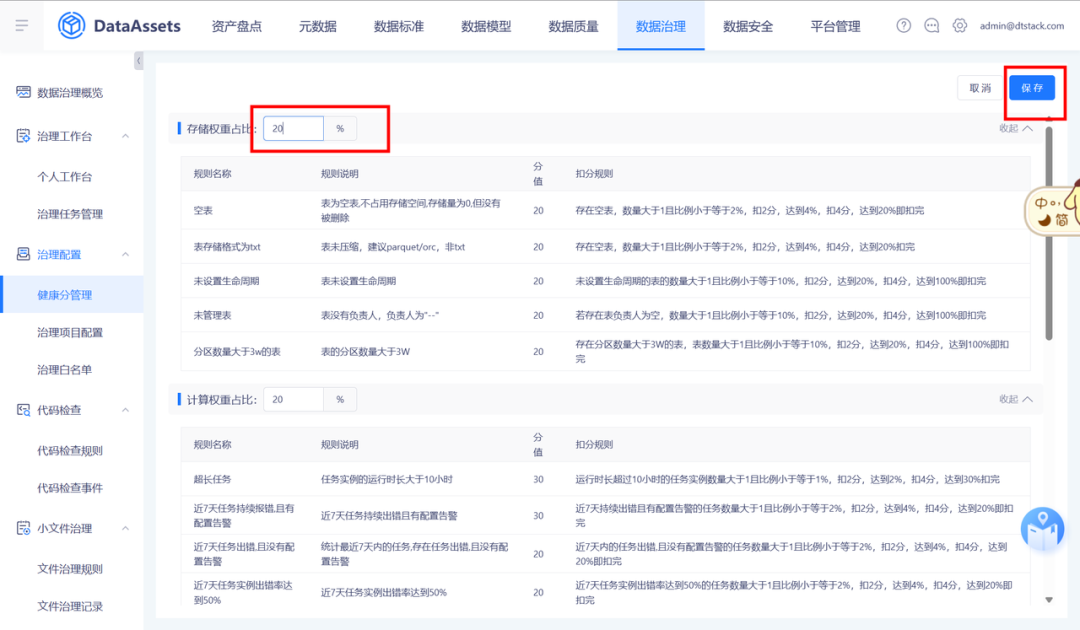Collapse the 治理工作台 sidebar group
The image size is (1080, 630).
125,136
